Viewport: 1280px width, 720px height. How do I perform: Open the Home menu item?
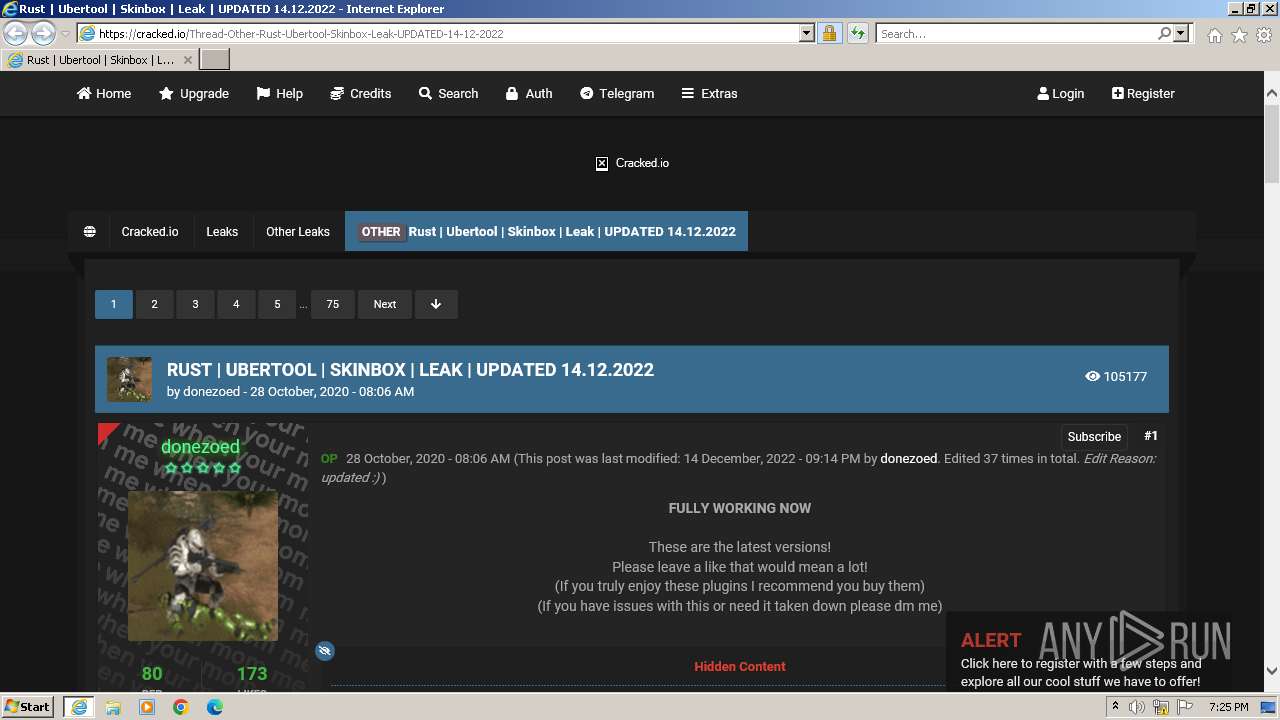point(104,93)
